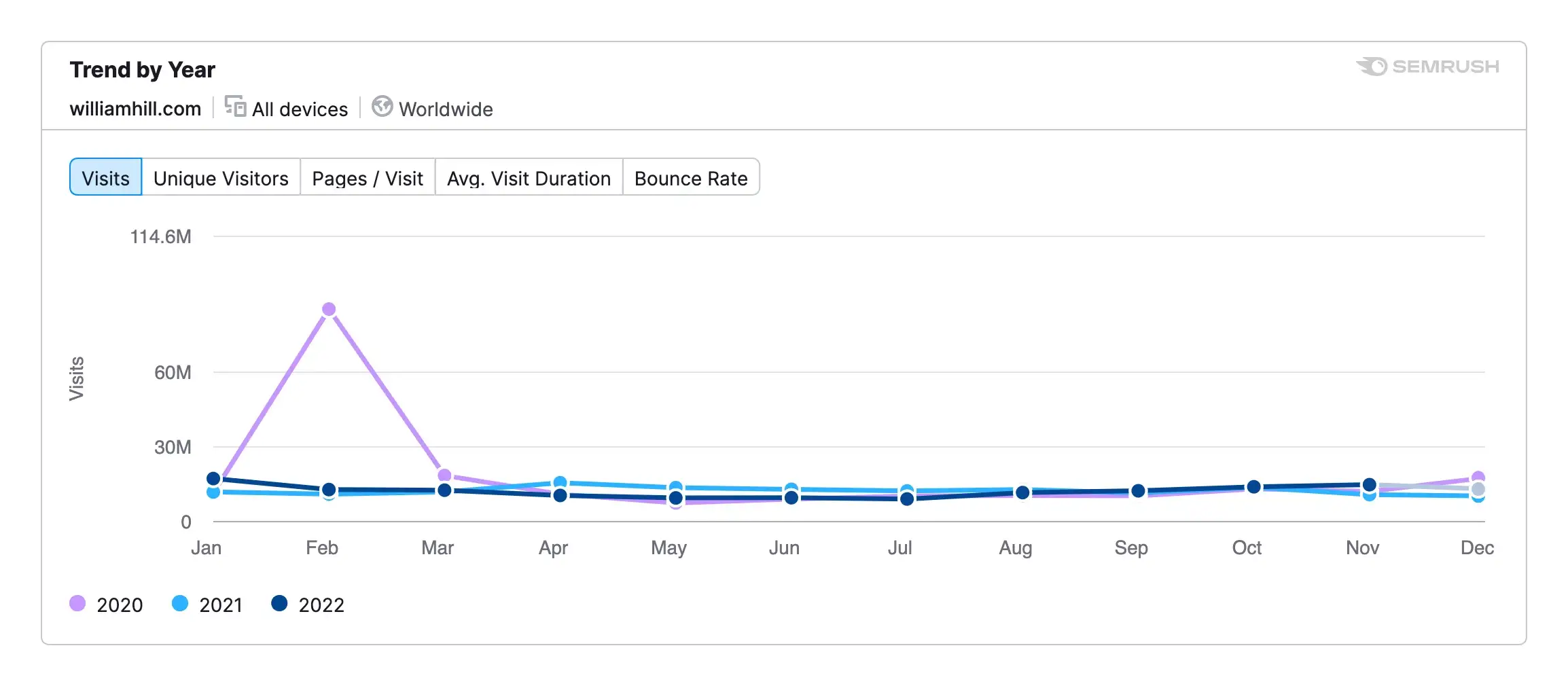Toggle the 2022 series in the legend

coord(308,604)
